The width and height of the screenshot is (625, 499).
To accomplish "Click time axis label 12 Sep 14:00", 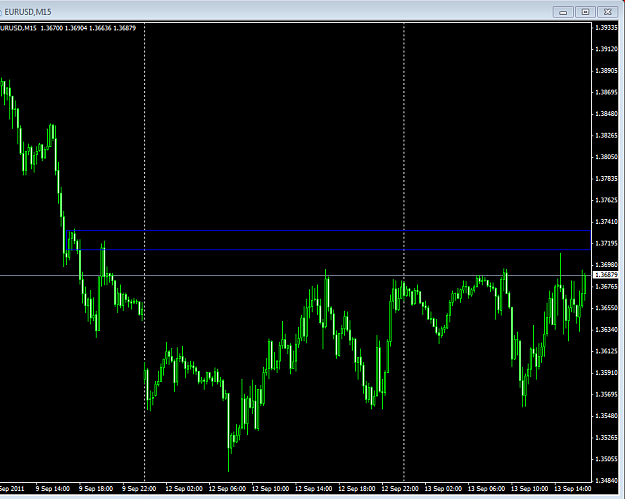I will 313,488.
